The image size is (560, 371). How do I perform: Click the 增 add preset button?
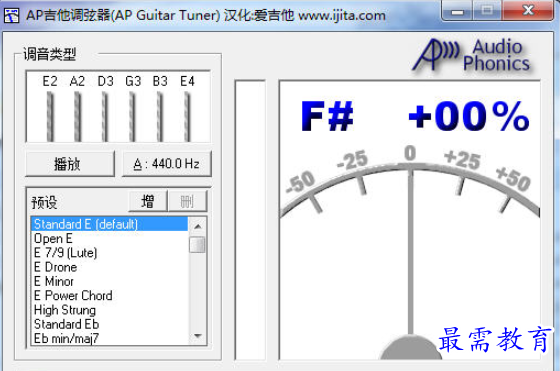click(x=148, y=201)
